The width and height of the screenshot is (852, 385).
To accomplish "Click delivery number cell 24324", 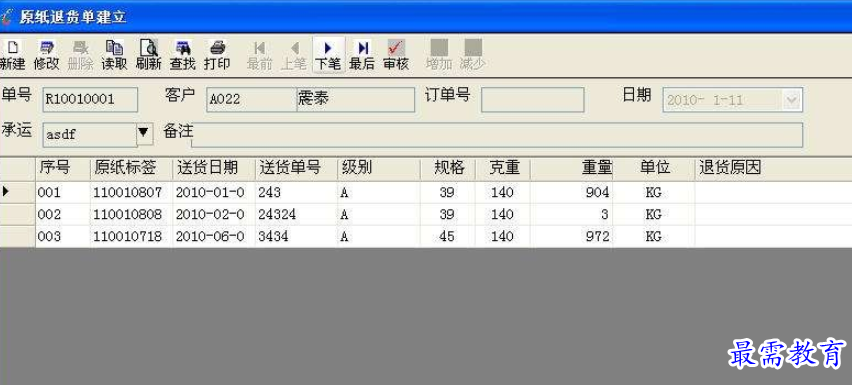I will (297, 214).
